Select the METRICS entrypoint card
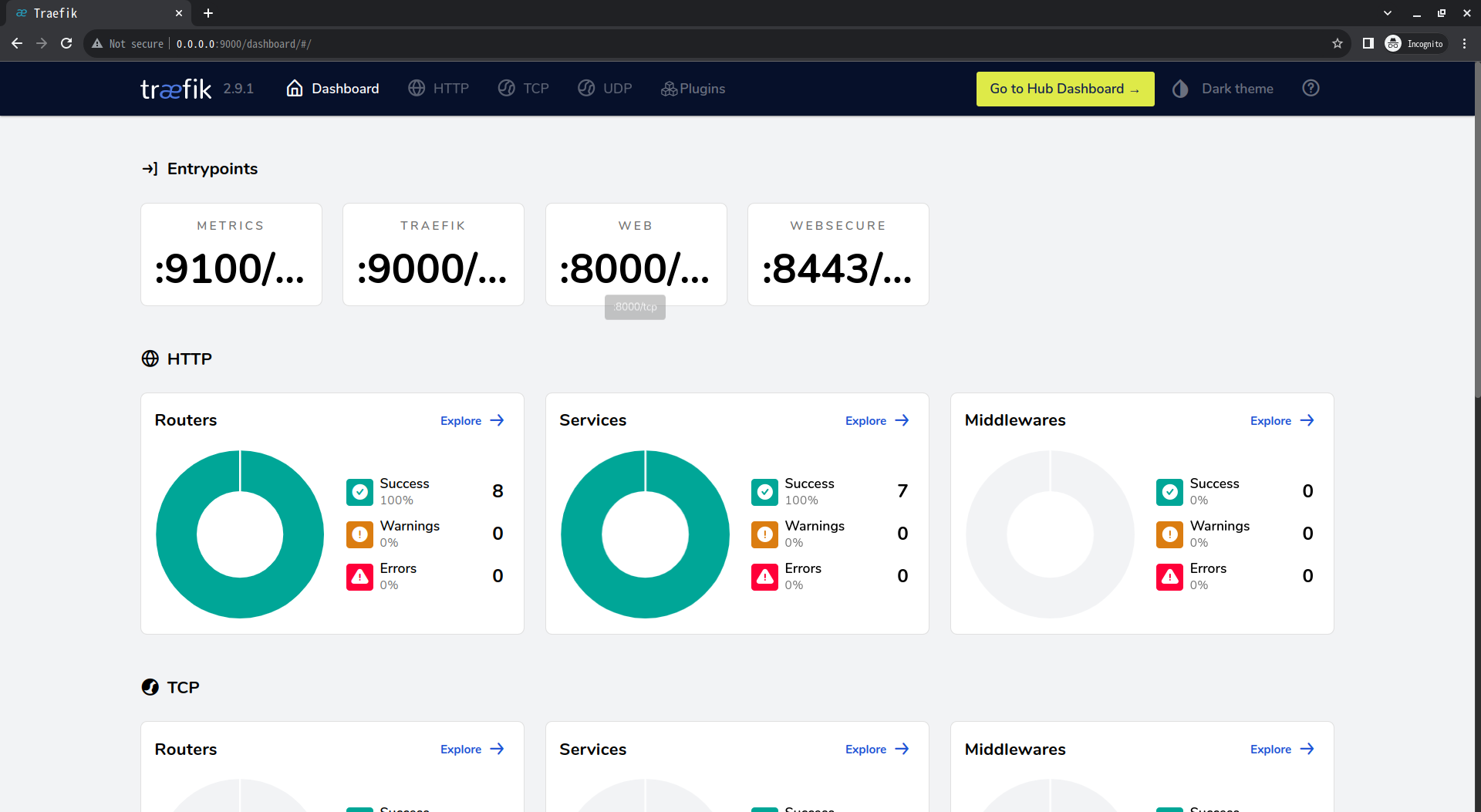 click(231, 254)
